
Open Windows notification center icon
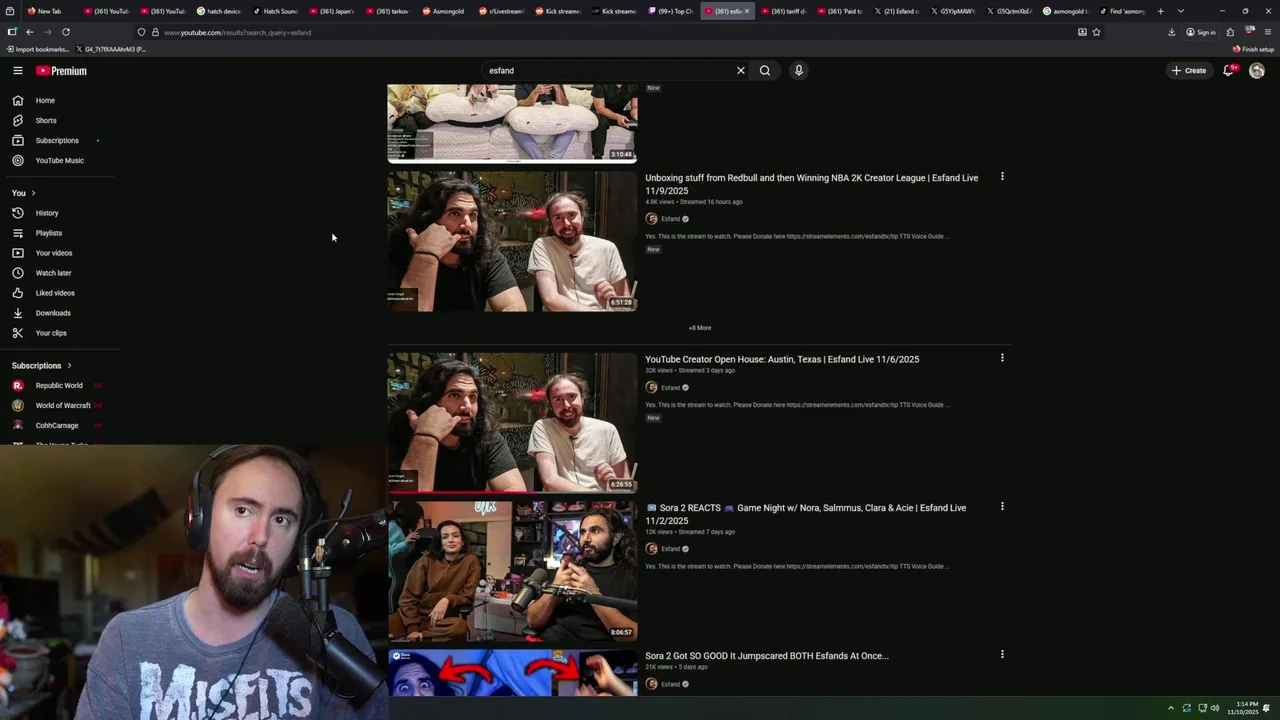click(1267, 708)
